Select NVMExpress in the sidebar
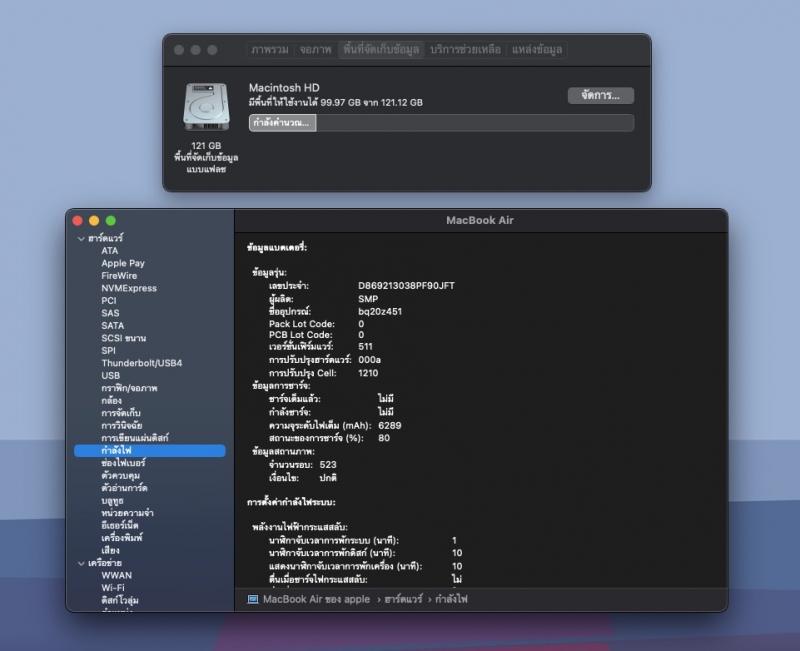Screen dimensions: 800x651 [x=129, y=288]
